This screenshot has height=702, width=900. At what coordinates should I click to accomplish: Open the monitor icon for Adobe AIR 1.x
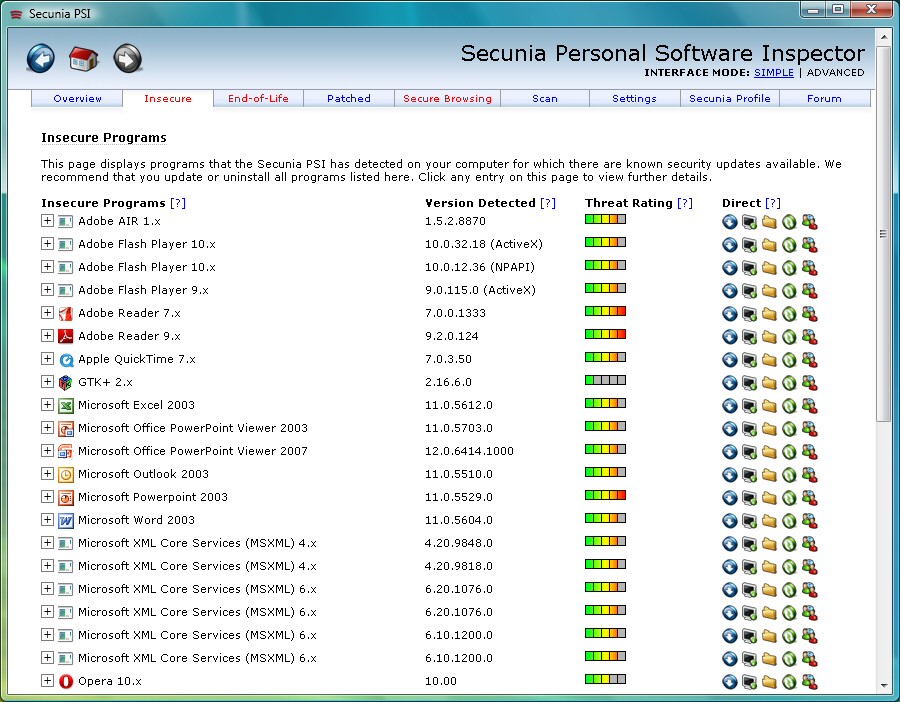[x=750, y=222]
